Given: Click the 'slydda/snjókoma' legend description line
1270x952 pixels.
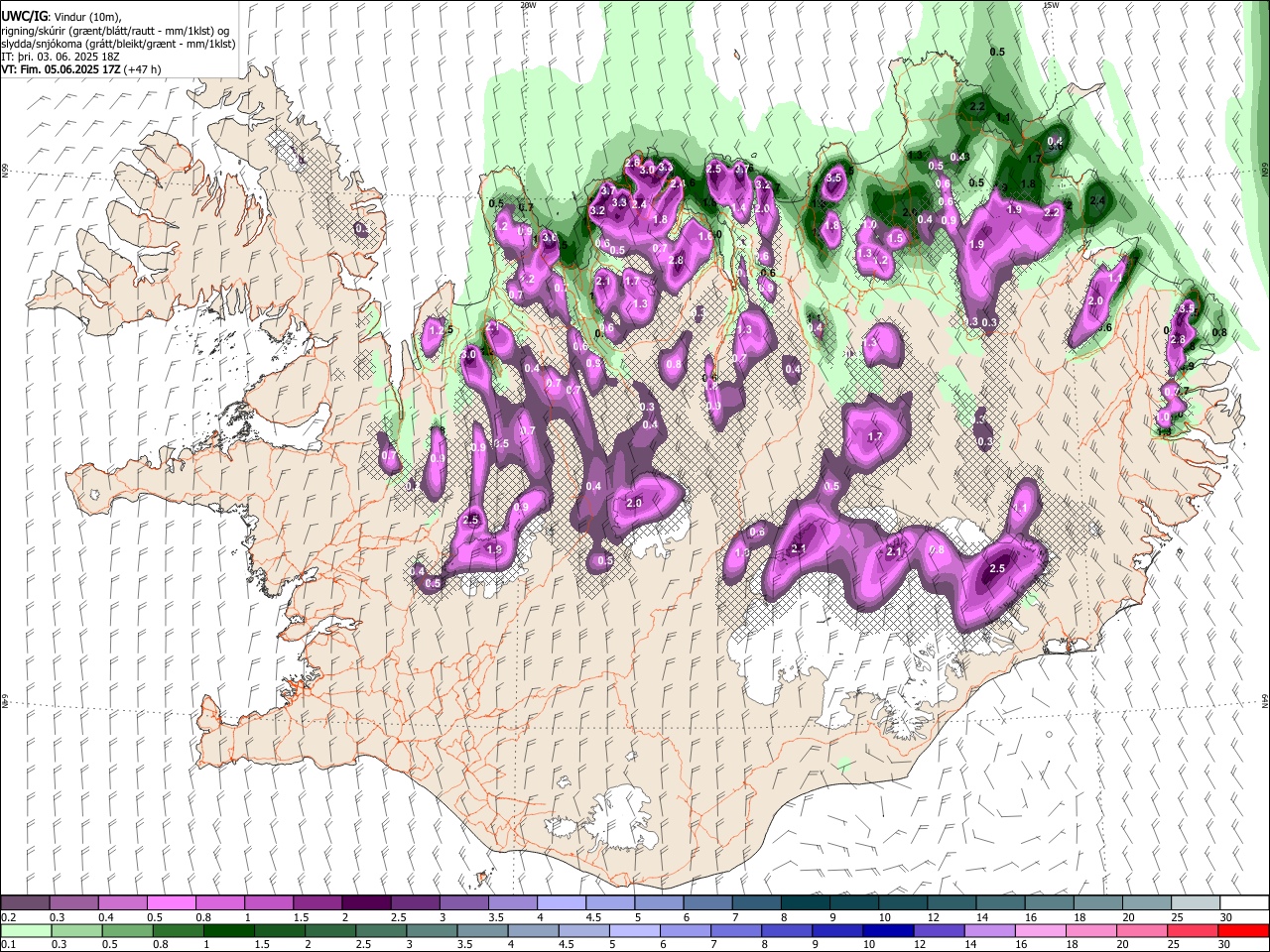Looking at the screenshot, I should 118,44.
